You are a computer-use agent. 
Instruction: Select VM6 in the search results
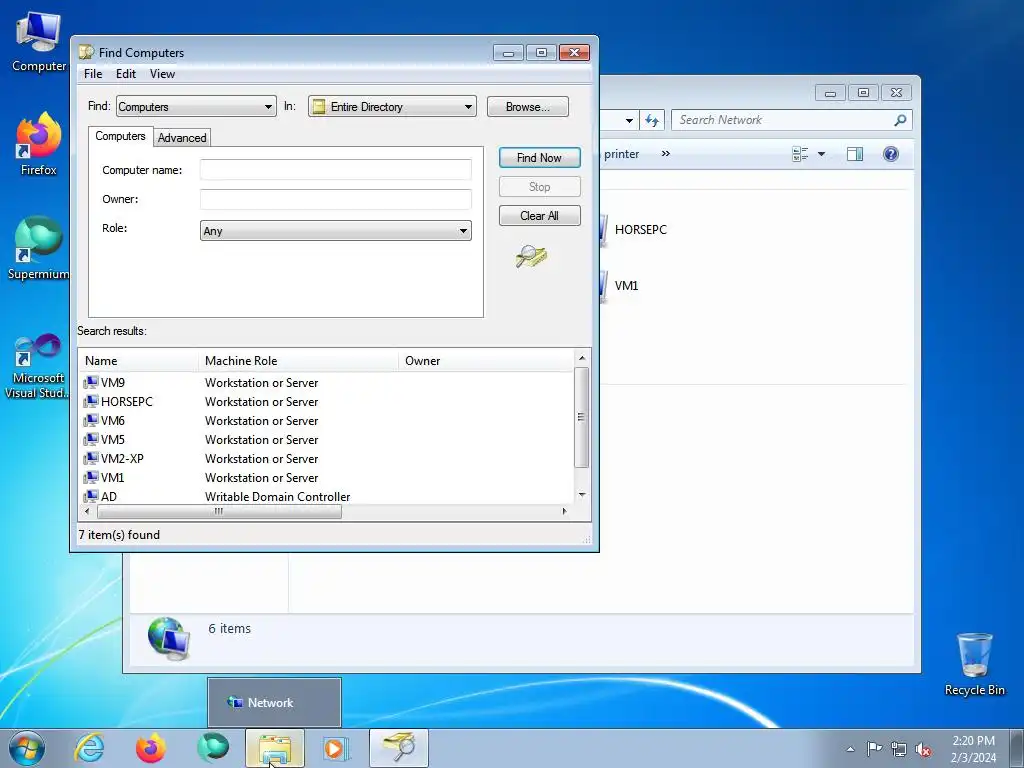pos(113,421)
